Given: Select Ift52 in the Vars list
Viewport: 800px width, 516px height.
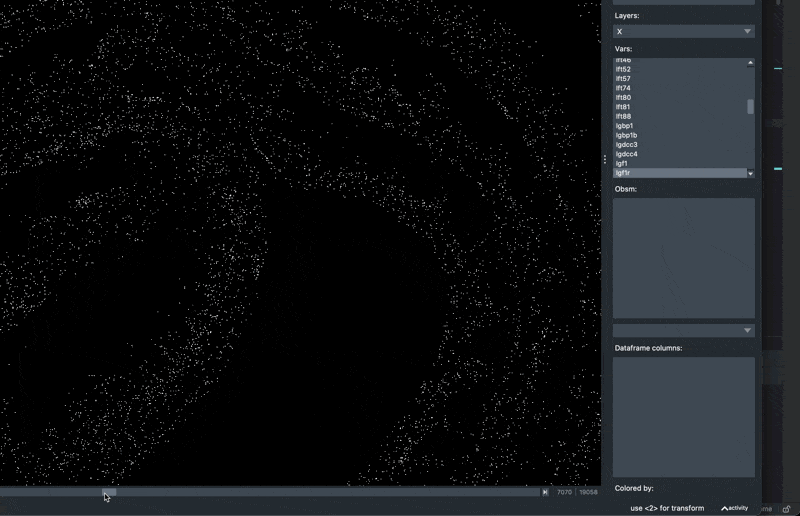Looking at the screenshot, I should [680, 69].
